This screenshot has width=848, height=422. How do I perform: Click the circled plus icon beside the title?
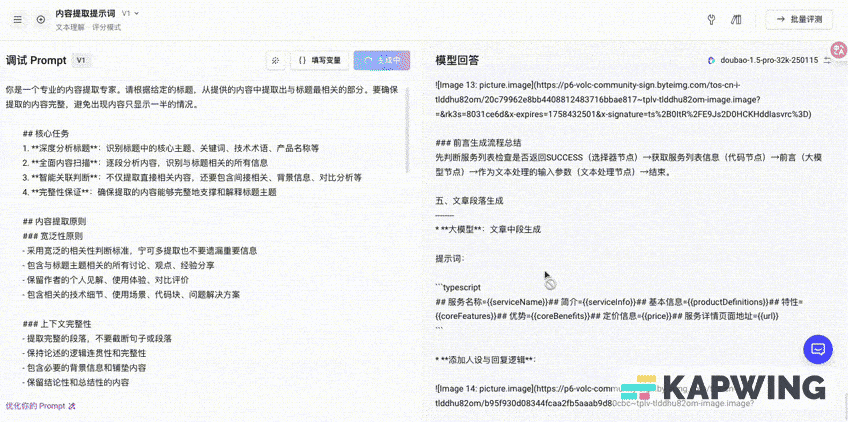(41, 19)
